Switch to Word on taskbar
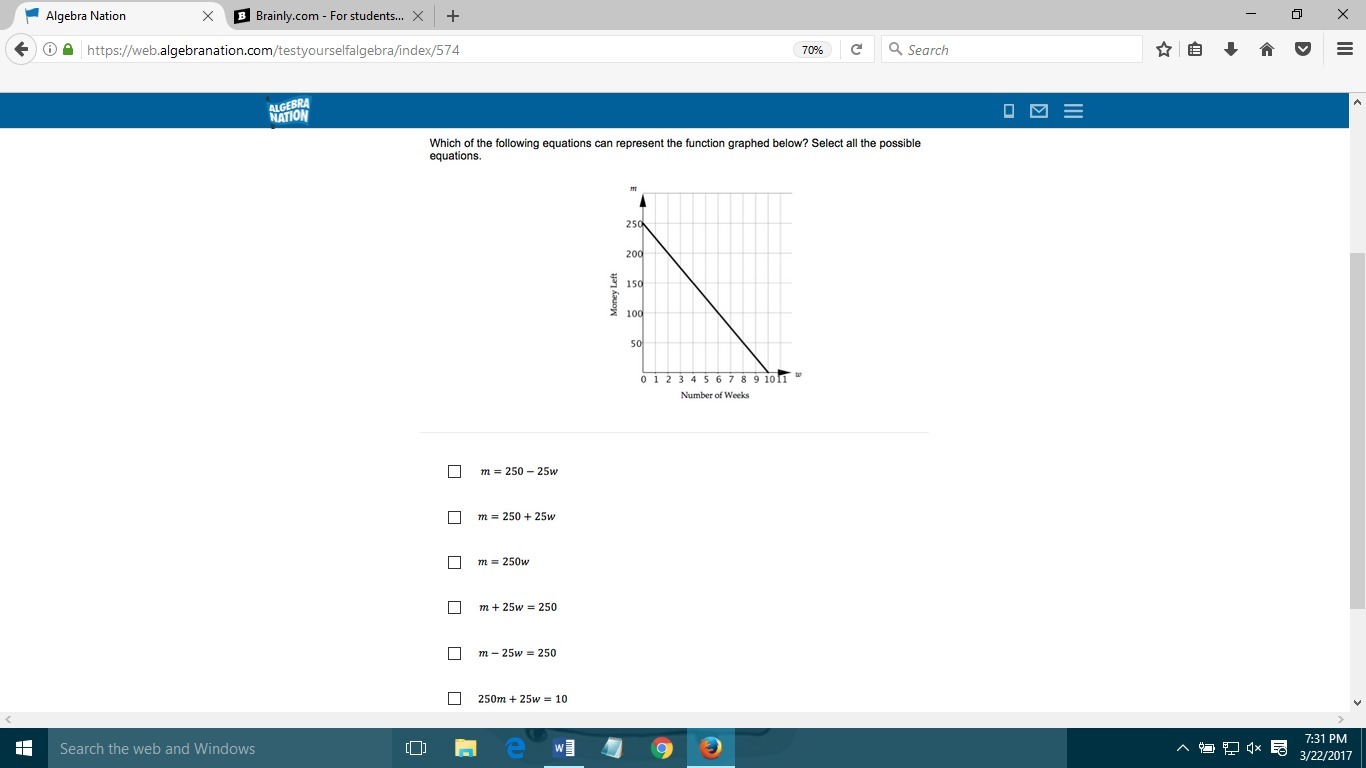 pyautogui.click(x=564, y=748)
